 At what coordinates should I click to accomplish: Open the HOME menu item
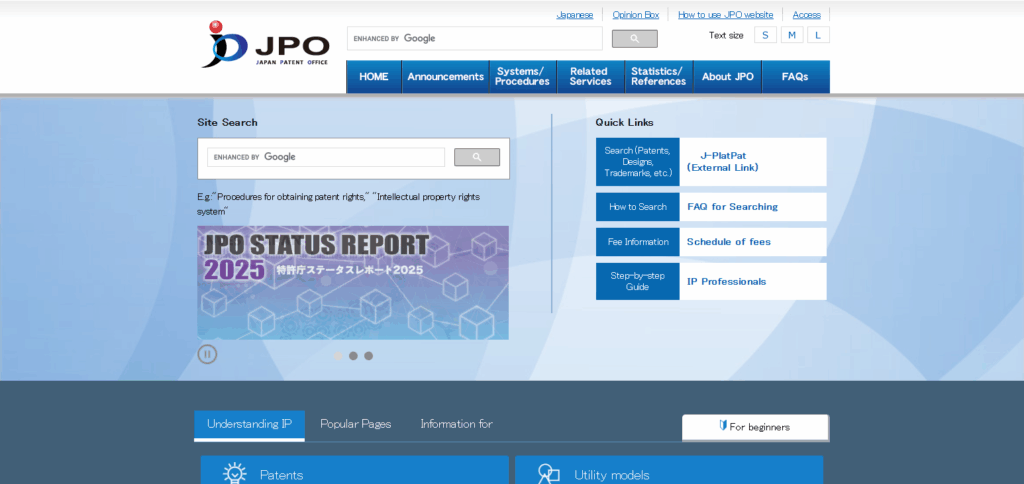tap(374, 76)
